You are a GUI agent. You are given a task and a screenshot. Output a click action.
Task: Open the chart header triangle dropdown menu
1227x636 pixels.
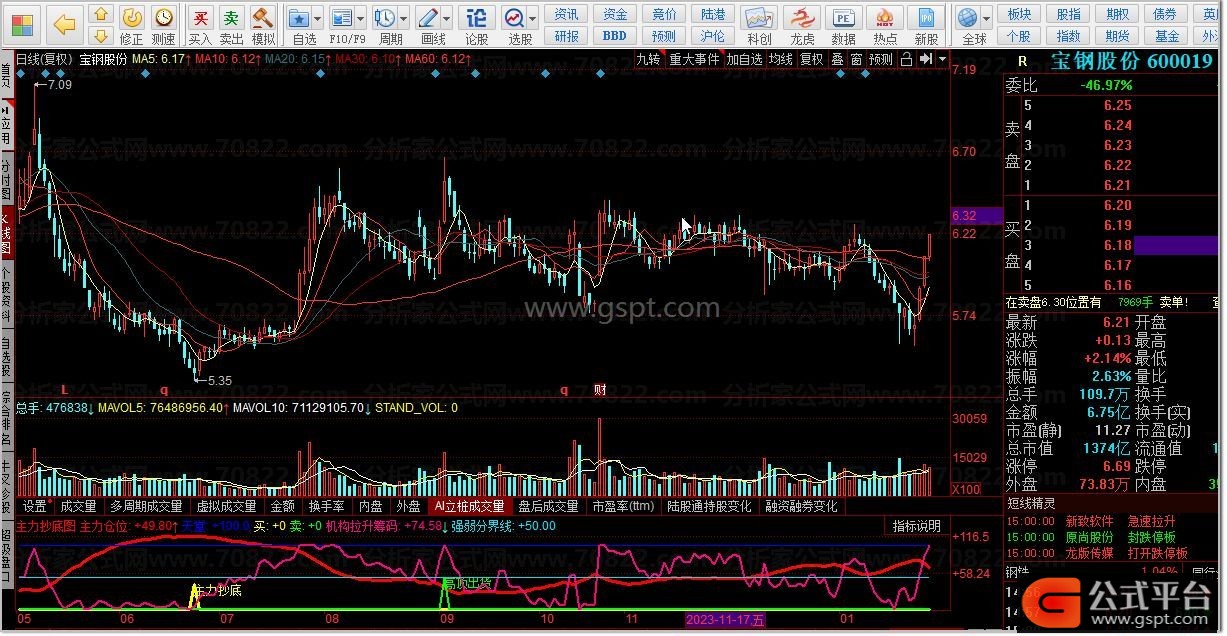coord(941,59)
